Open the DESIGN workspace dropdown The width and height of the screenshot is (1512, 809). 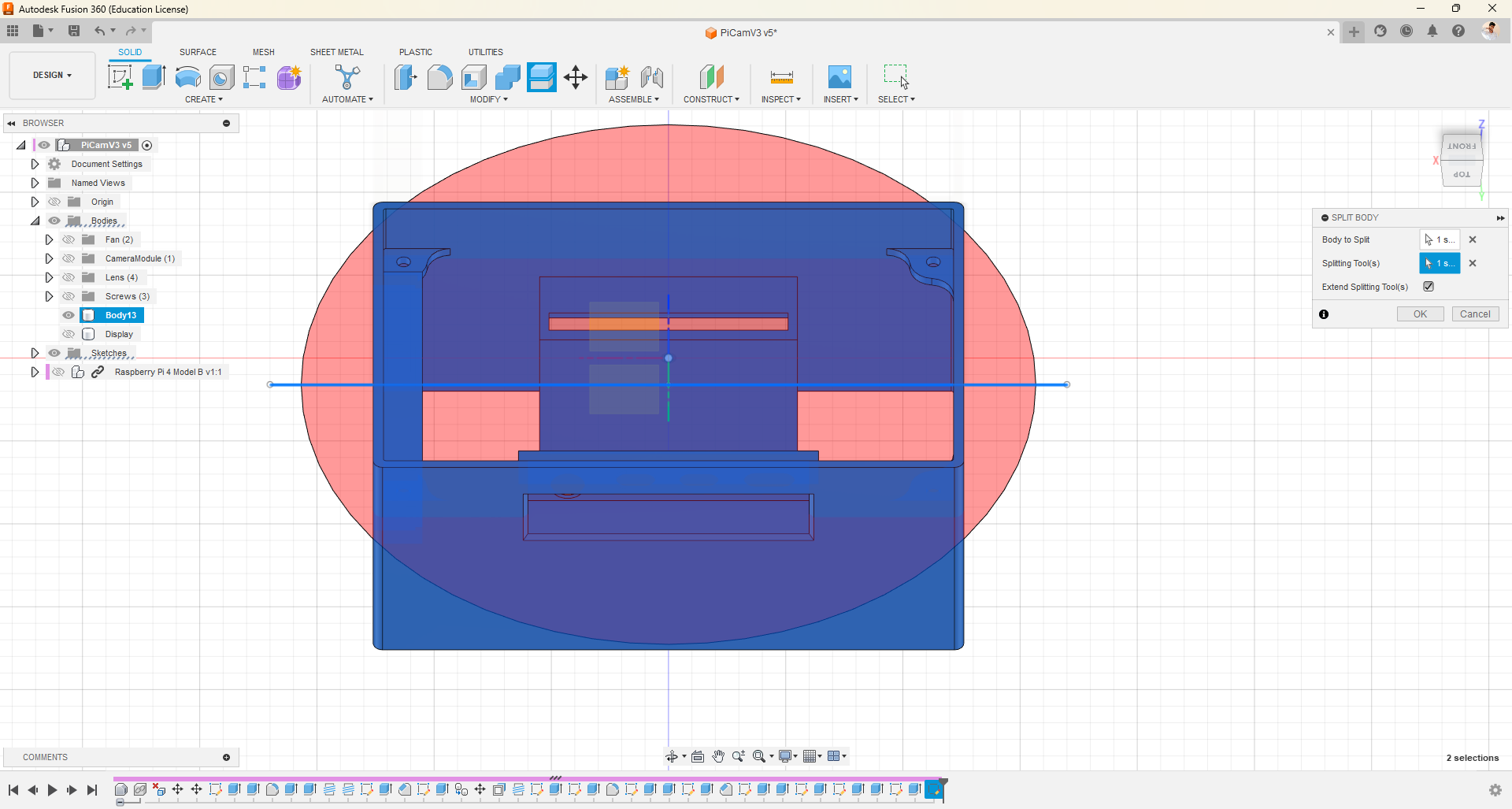tap(52, 75)
